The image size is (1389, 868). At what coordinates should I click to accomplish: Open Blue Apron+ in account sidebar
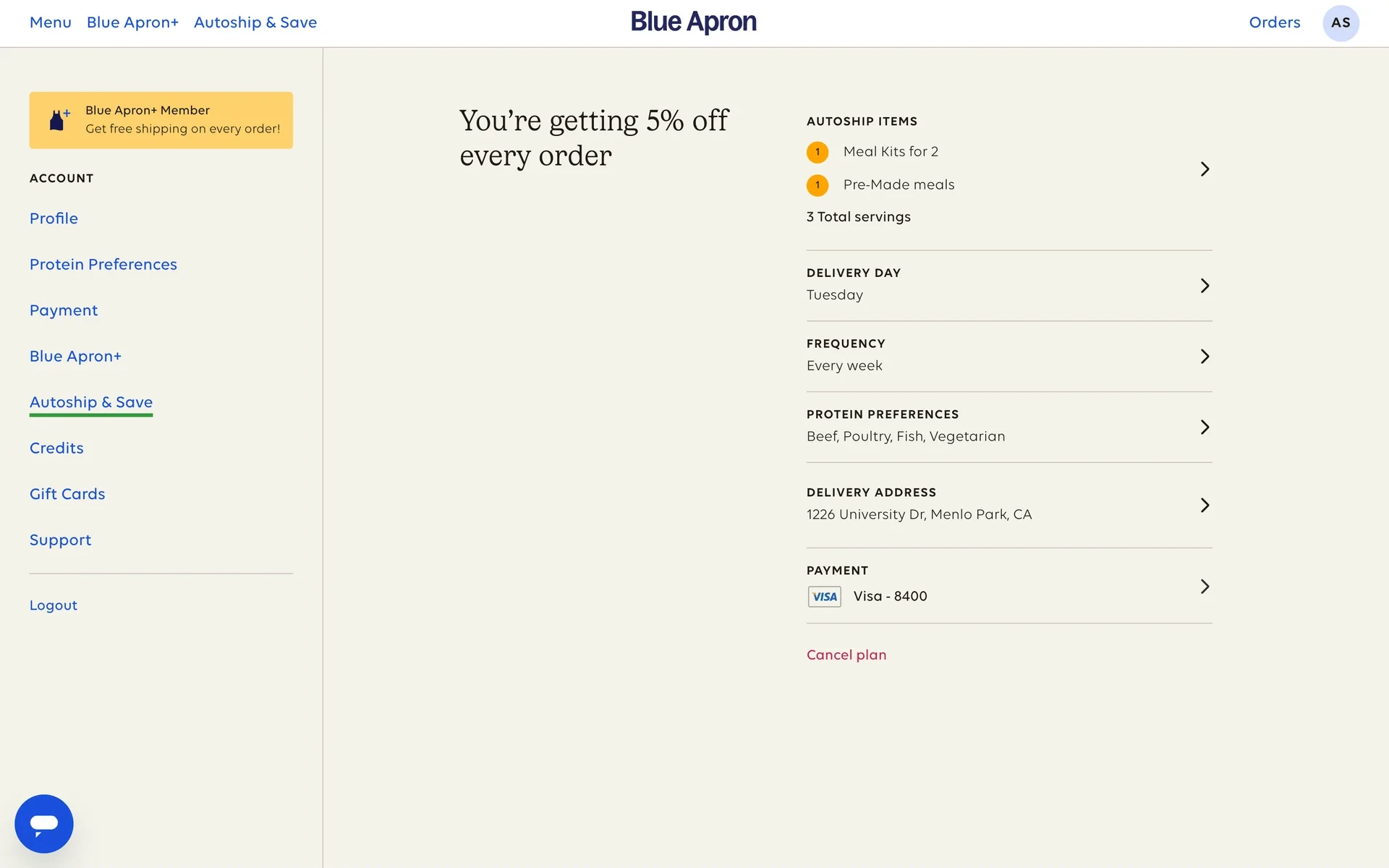coord(75,357)
